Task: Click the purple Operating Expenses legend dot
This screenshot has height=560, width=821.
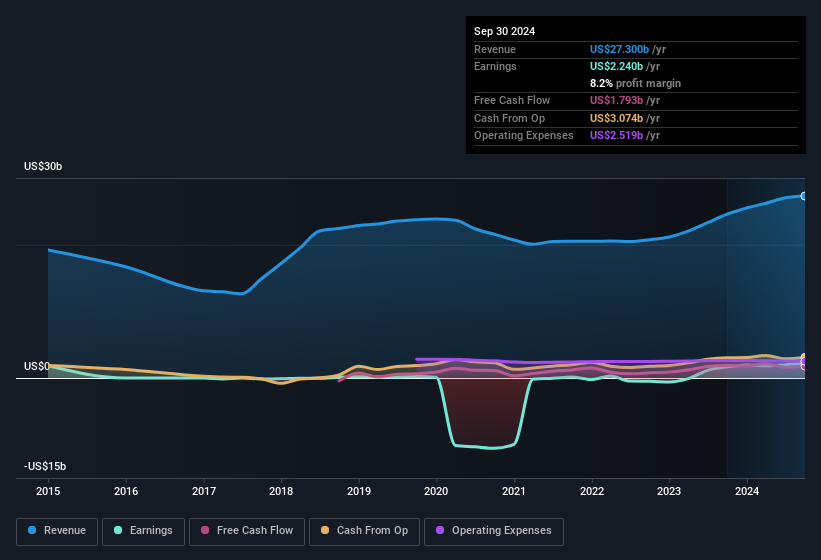Action: (x=440, y=531)
